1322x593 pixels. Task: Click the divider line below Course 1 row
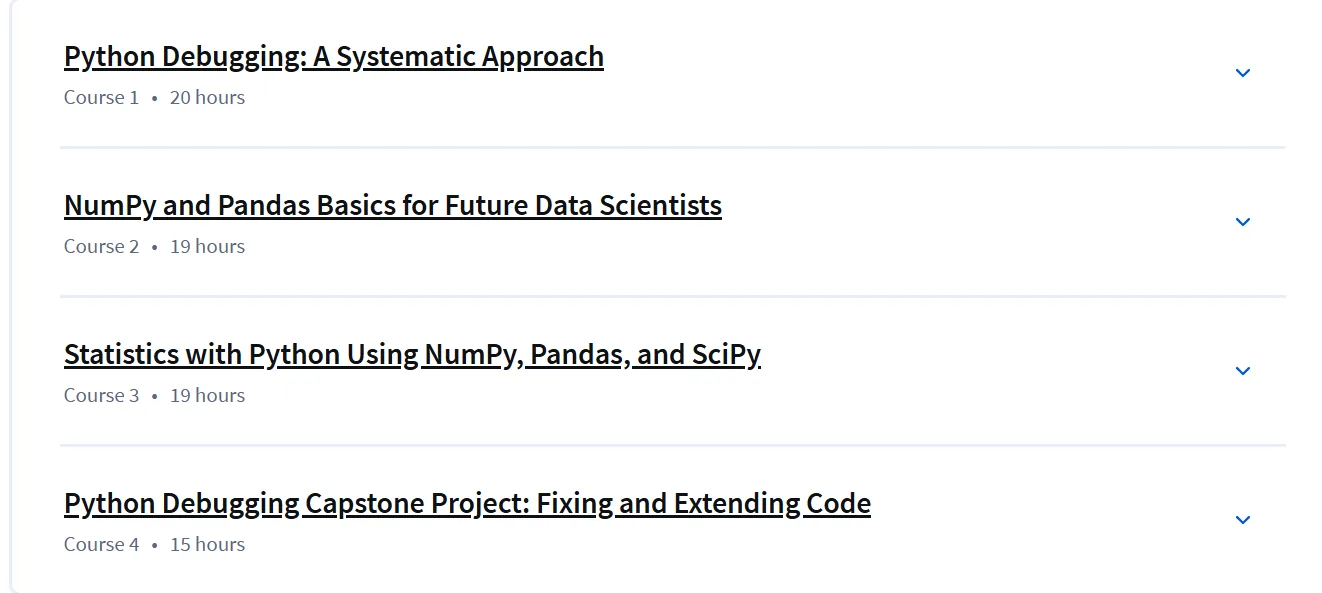coord(672,148)
